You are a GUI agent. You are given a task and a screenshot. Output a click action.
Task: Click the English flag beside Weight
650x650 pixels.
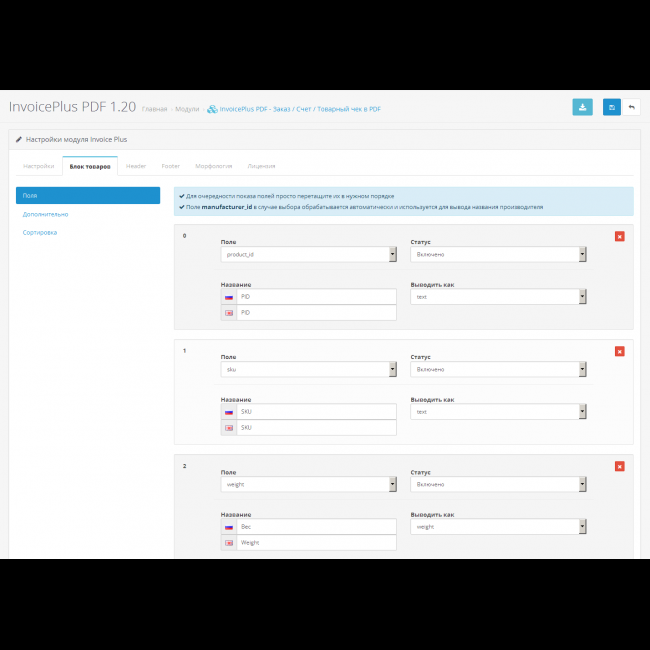pos(229,542)
